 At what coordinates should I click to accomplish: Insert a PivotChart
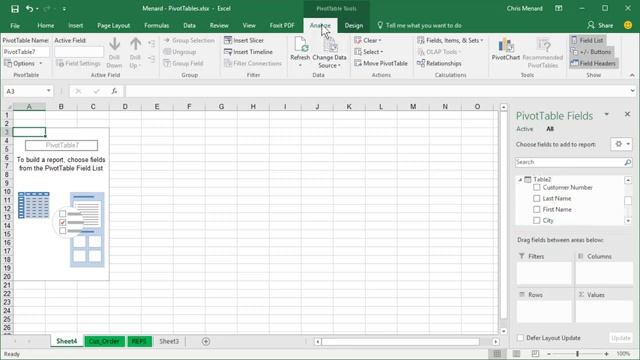pos(505,49)
